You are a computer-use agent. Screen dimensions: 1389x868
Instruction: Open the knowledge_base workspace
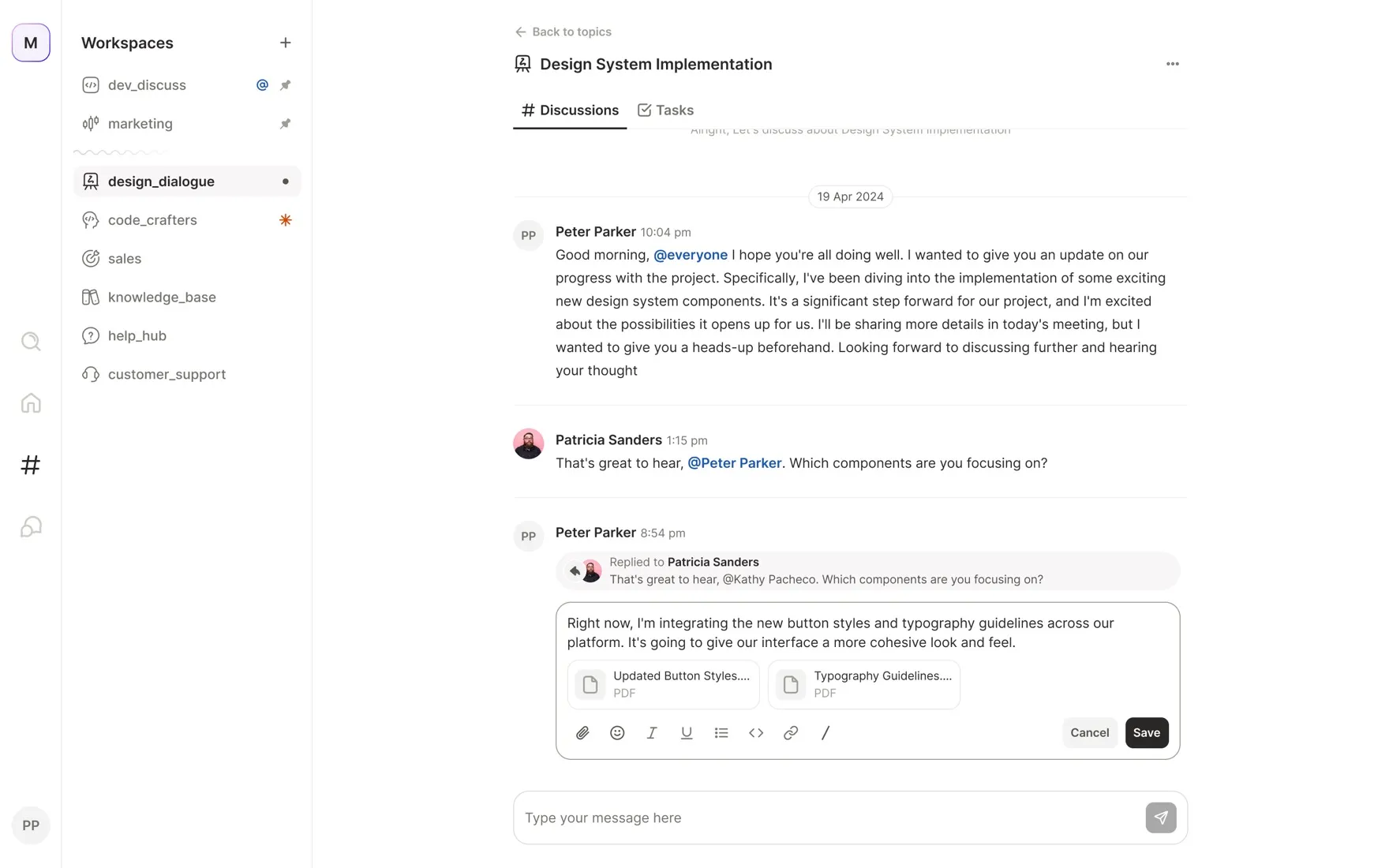(187, 297)
